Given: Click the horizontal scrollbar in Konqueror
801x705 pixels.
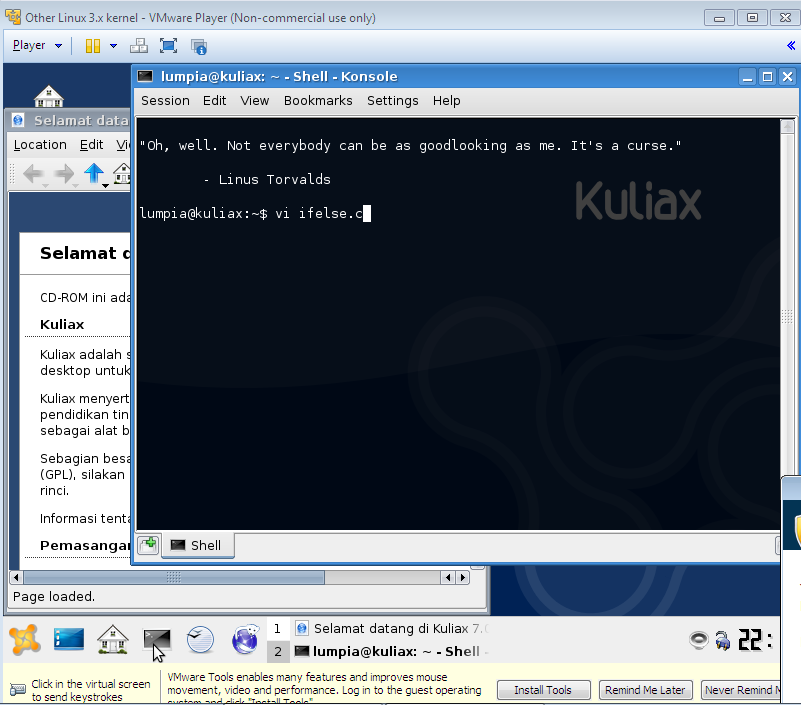Looking at the screenshot, I should [x=170, y=577].
